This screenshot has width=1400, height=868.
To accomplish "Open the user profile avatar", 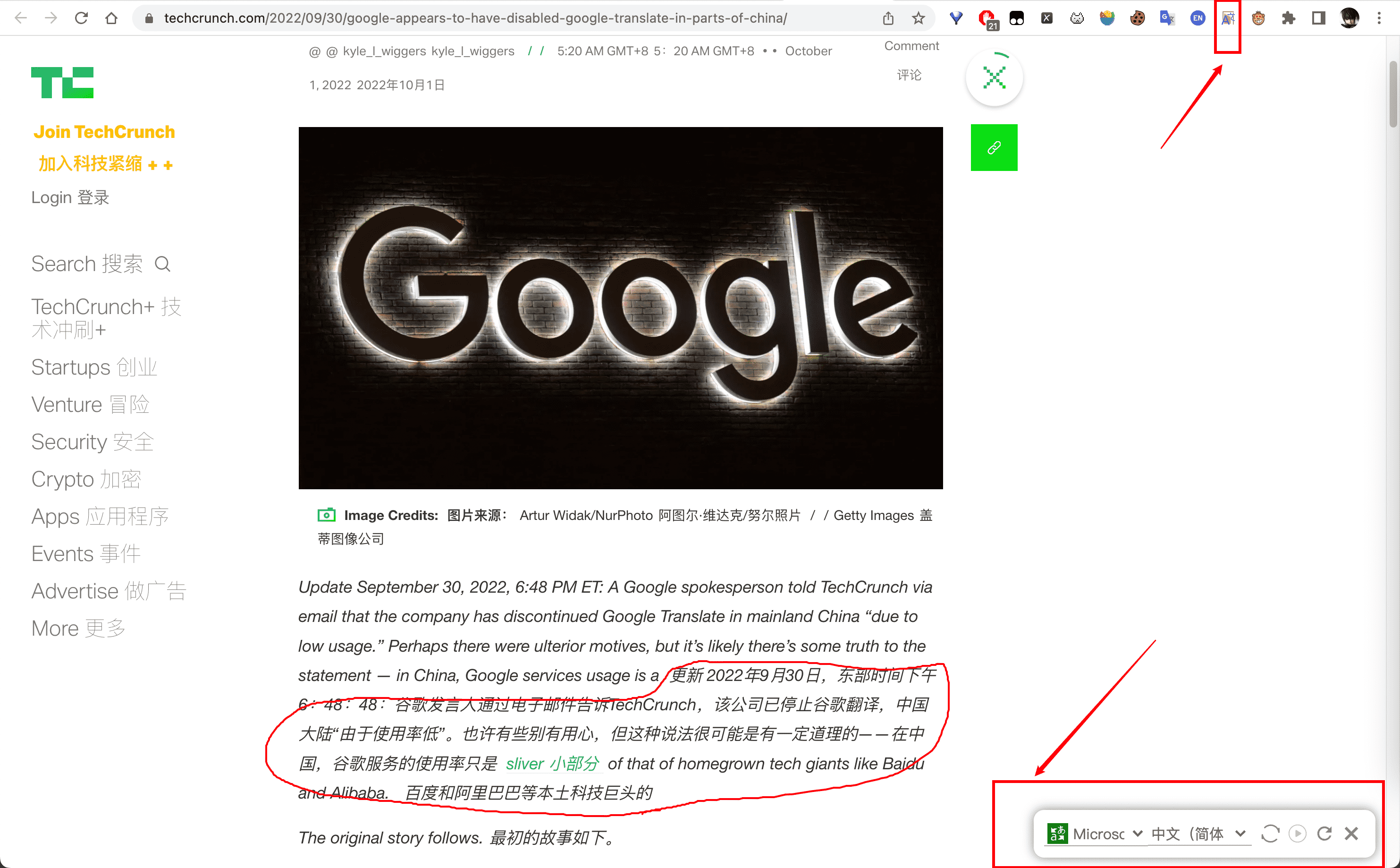I will click(1349, 18).
